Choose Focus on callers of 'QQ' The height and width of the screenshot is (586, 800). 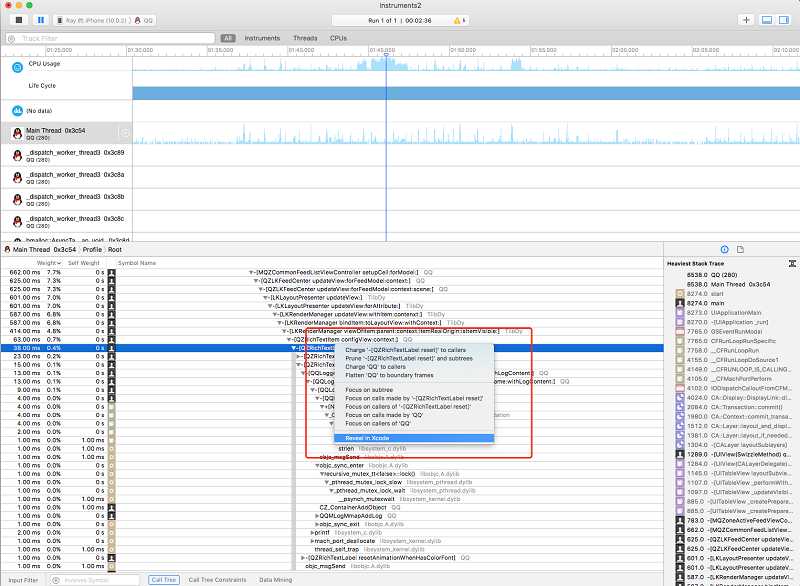click(x=414, y=423)
